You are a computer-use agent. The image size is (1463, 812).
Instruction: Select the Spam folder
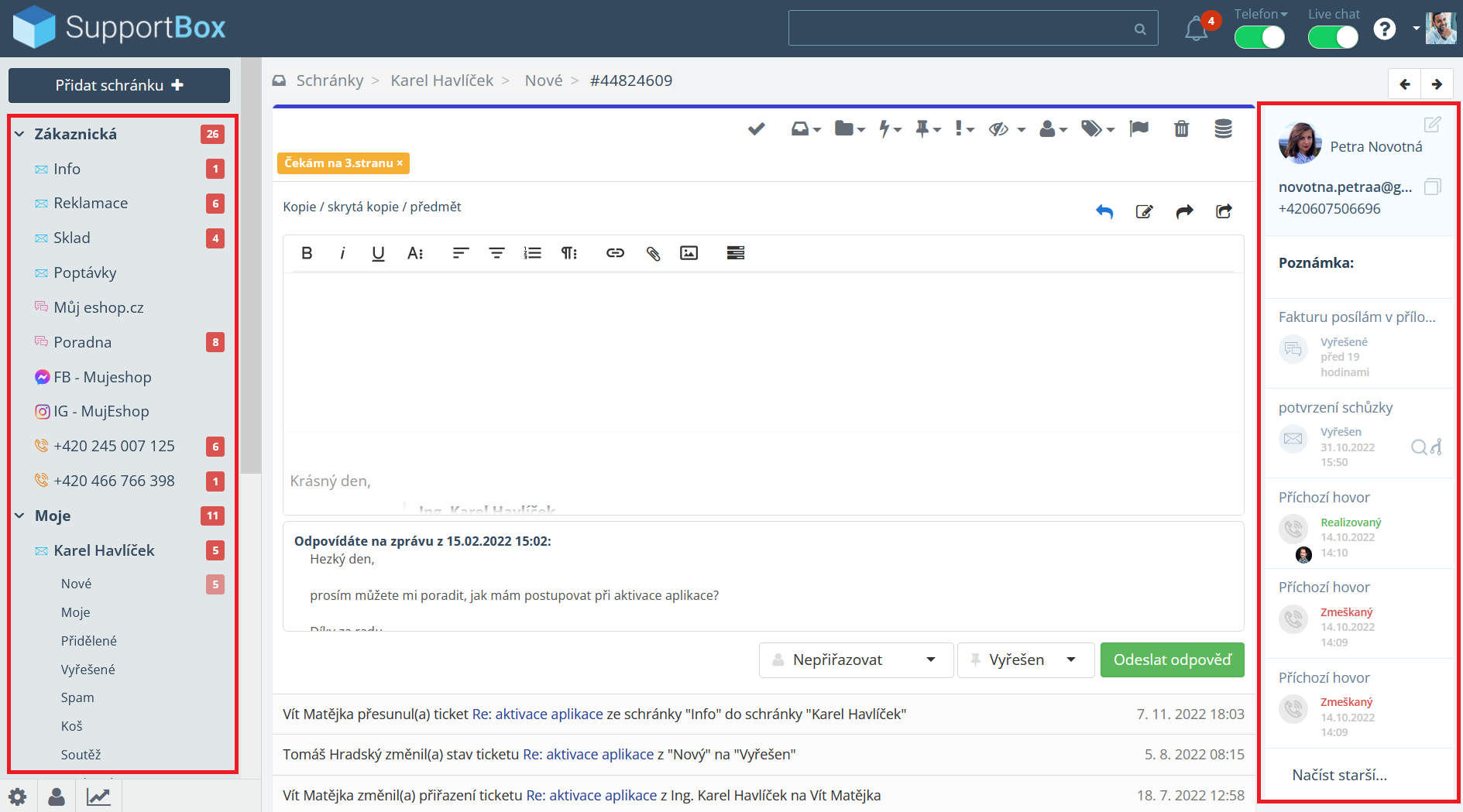[77, 697]
